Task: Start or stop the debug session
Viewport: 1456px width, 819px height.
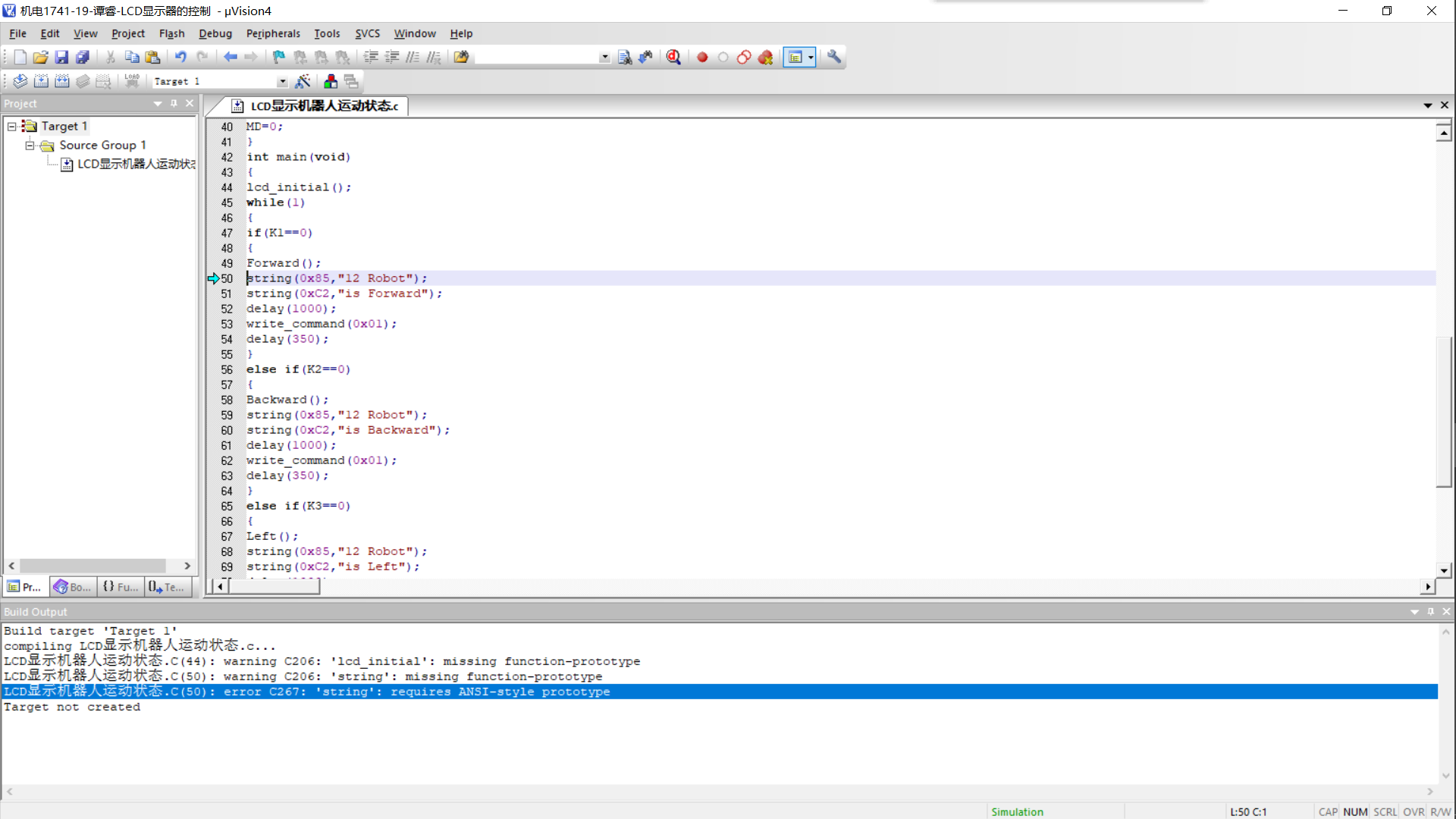Action: coord(673,57)
